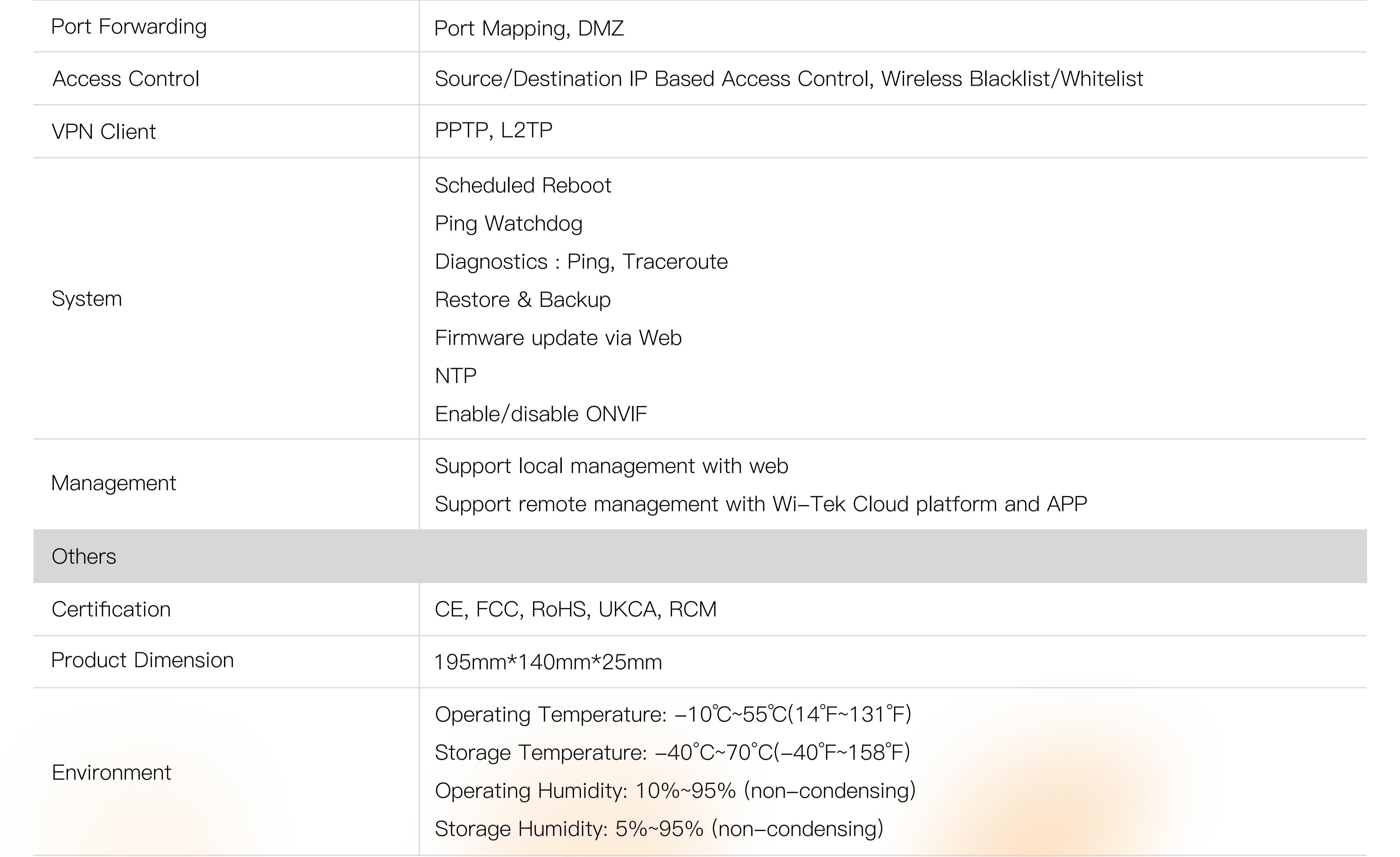Screen dimensions: 1400x857
Task: Select the Storage Humidity specification line
Action: (659, 828)
